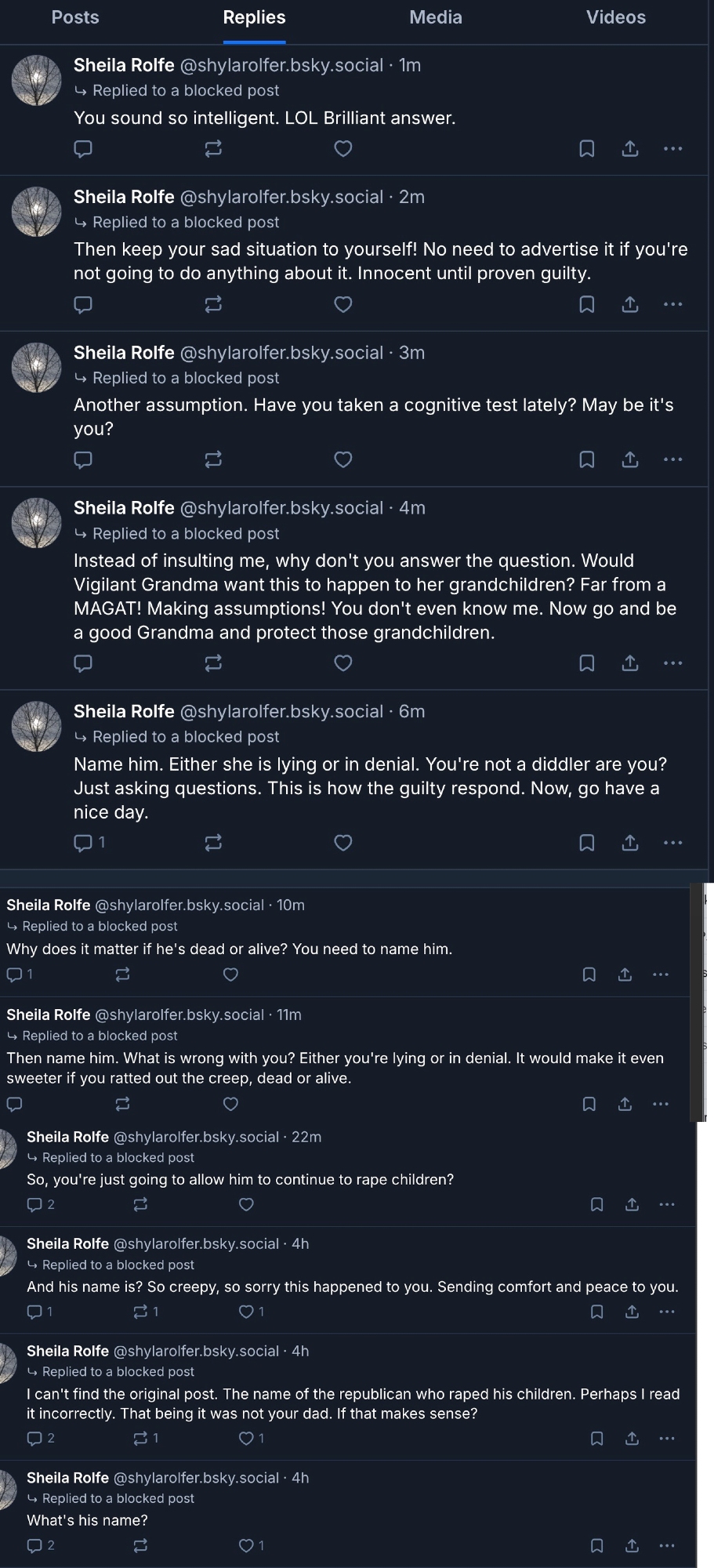The height and width of the screenshot is (1568, 714).
Task: Share the "So, you're just going to allow" reply
Action: (632, 1204)
